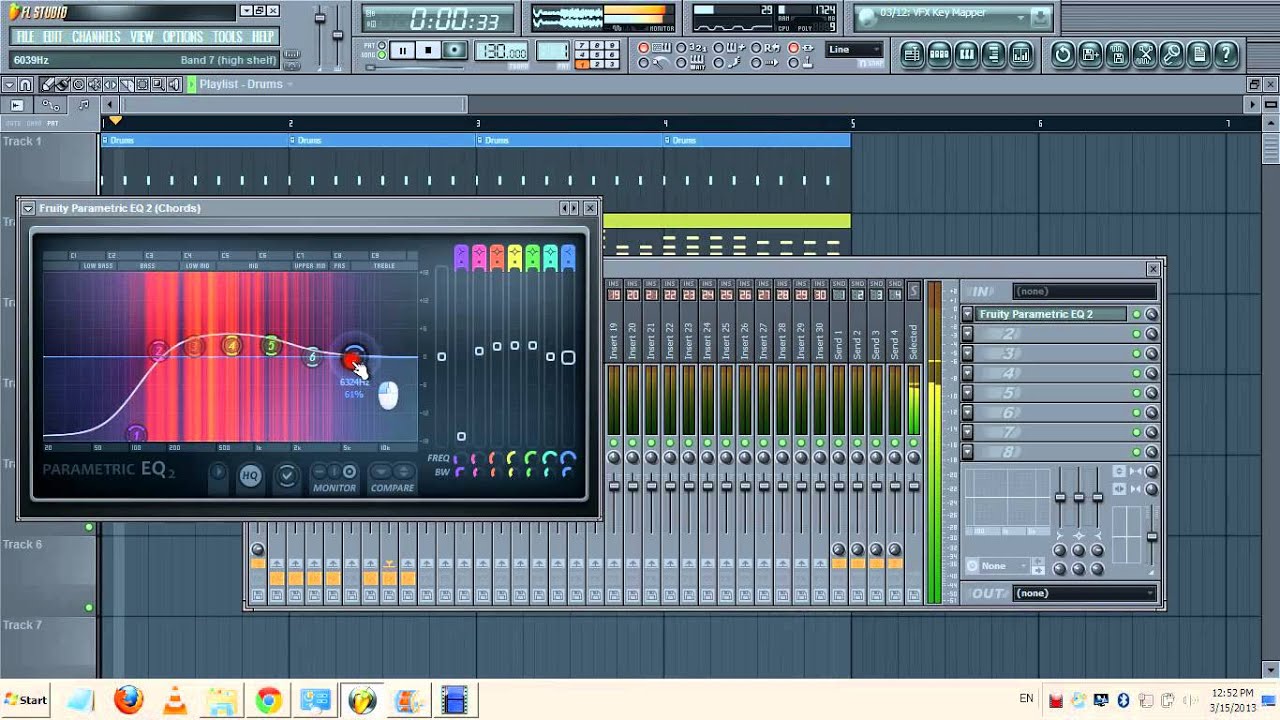Click the COMPARE control in Parametric EQ 2

[x=392, y=477]
